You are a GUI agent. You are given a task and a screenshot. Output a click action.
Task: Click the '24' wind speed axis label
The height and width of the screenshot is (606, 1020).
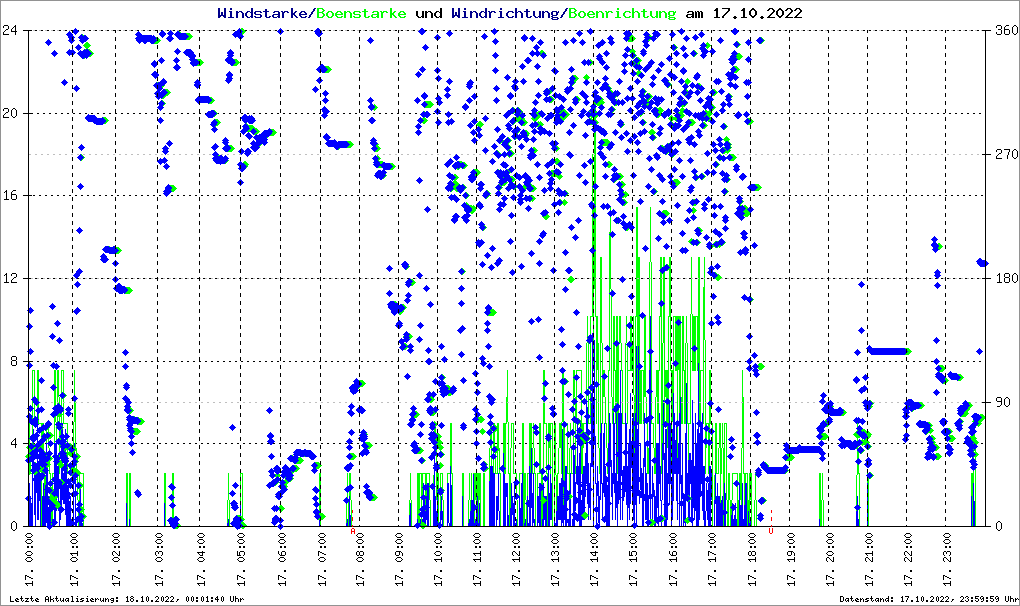click(10, 31)
